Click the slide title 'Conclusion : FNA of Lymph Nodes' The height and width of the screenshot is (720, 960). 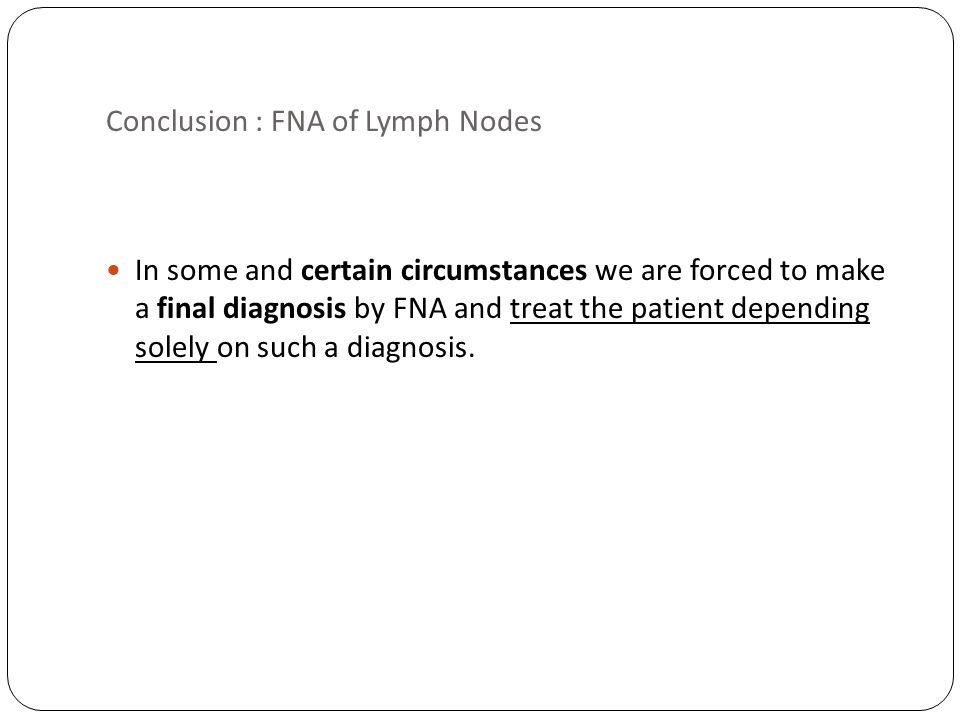point(324,122)
